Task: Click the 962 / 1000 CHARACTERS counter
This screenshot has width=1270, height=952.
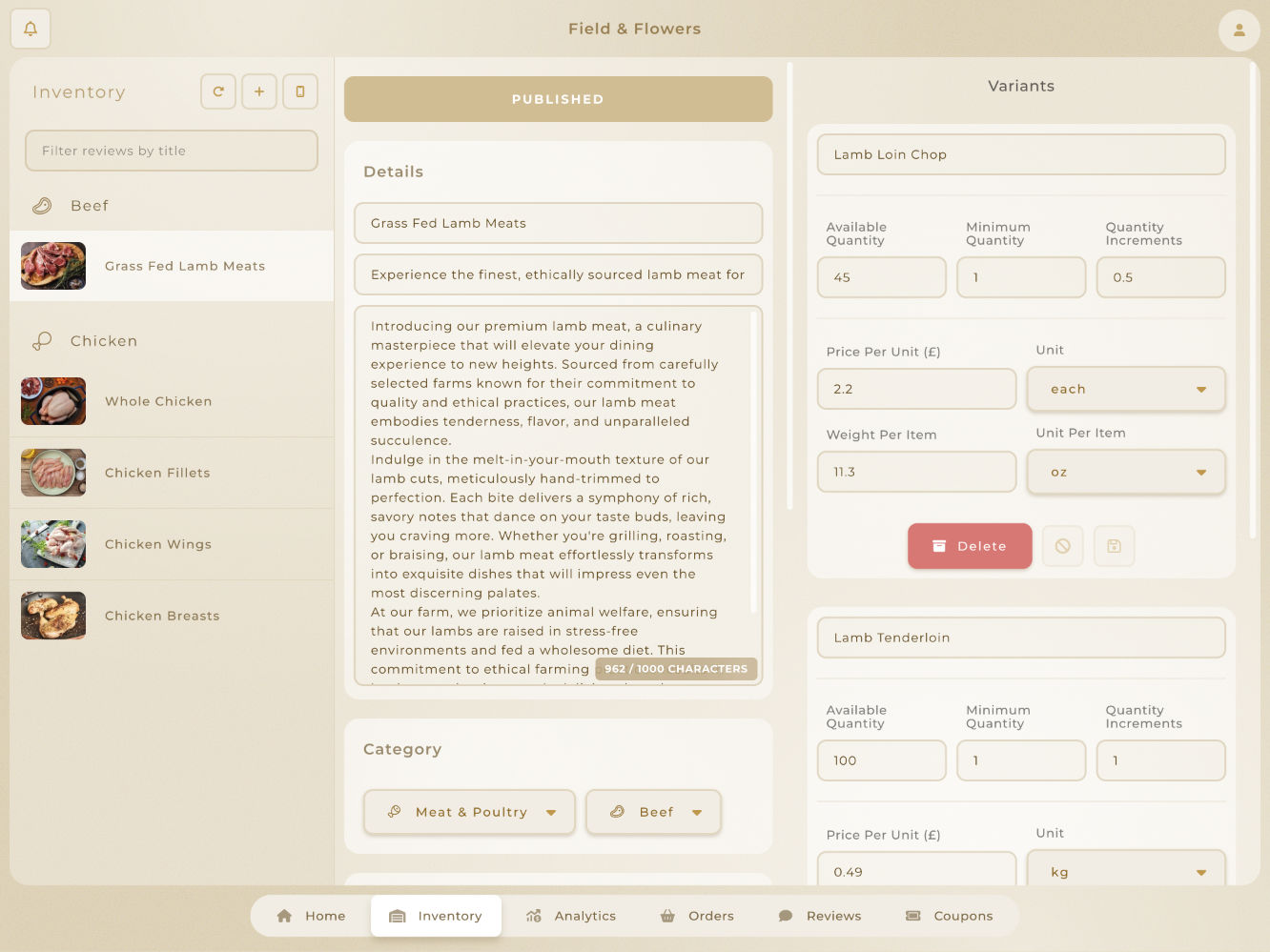Action: pos(676,669)
